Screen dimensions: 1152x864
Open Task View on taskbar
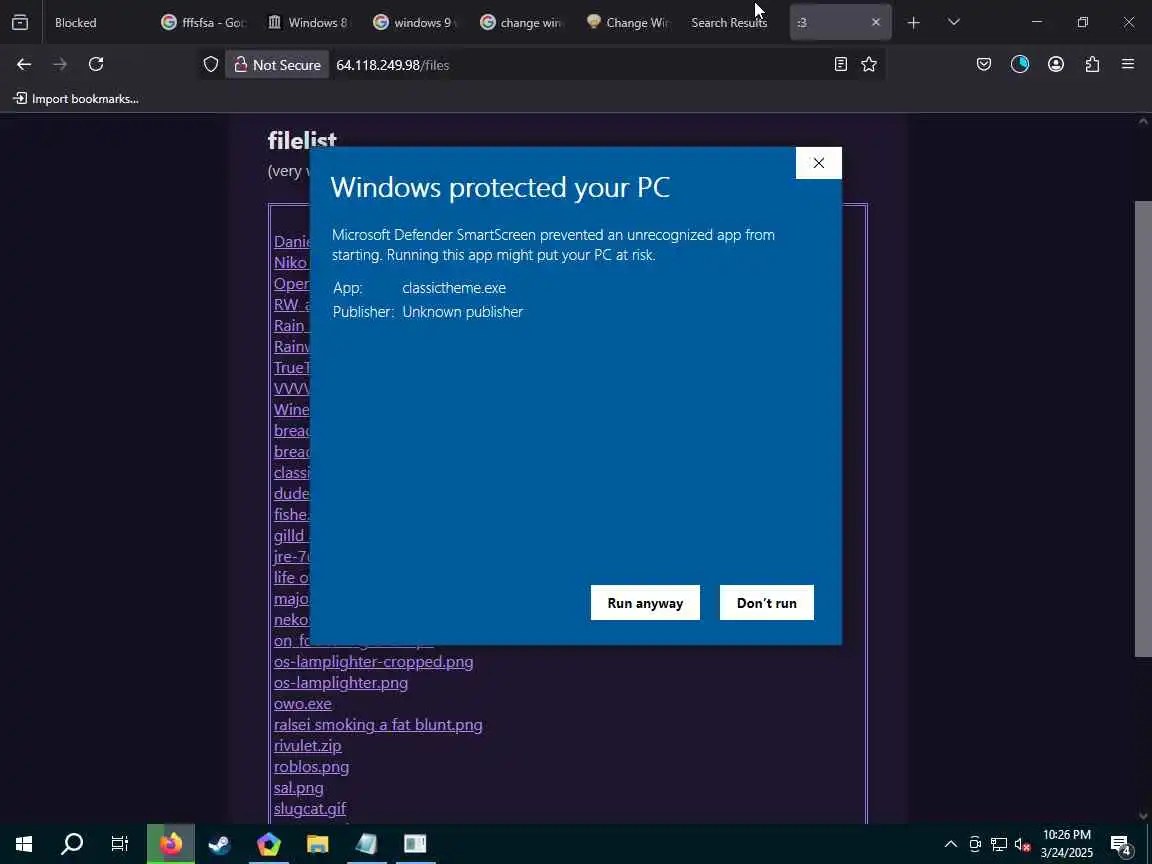tap(119, 844)
